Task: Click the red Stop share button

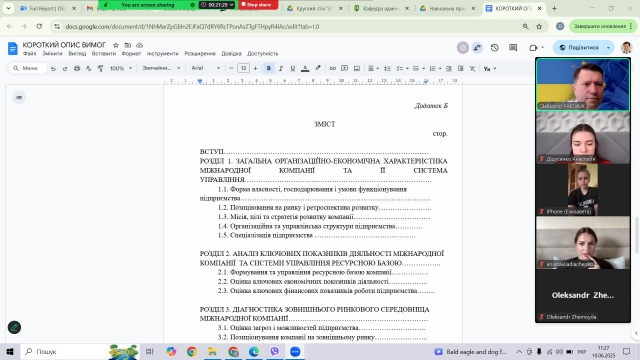Action: [x=258, y=4]
